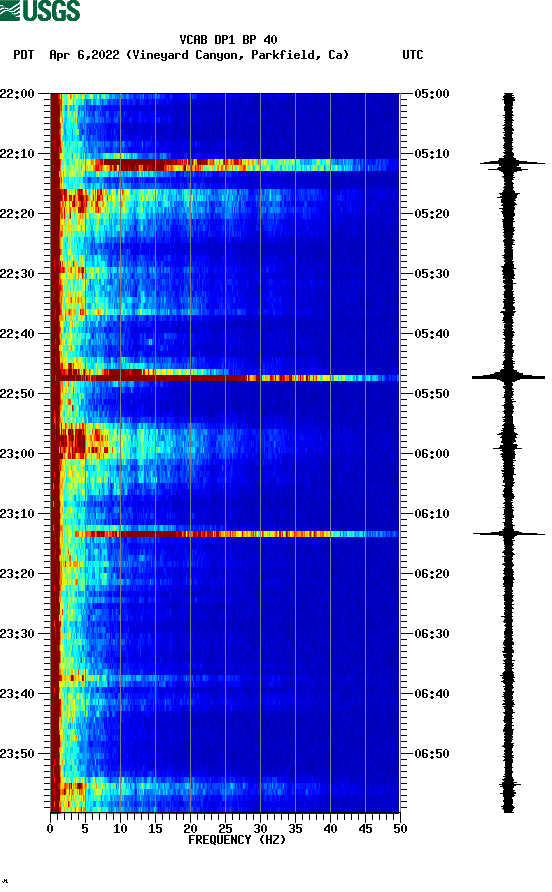Click the PDT timezone label
This screenshot has width=552, height=892.
pos(23,55)
